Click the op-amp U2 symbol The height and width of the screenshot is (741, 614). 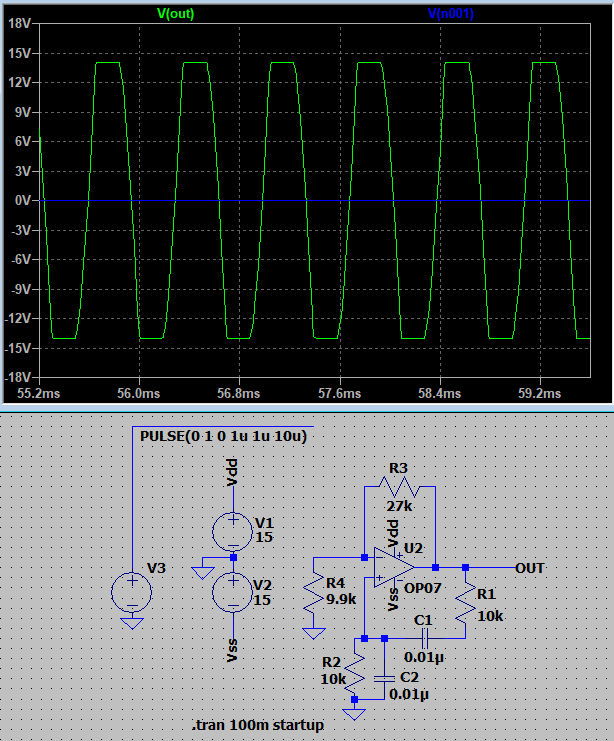tap(392, 566)
